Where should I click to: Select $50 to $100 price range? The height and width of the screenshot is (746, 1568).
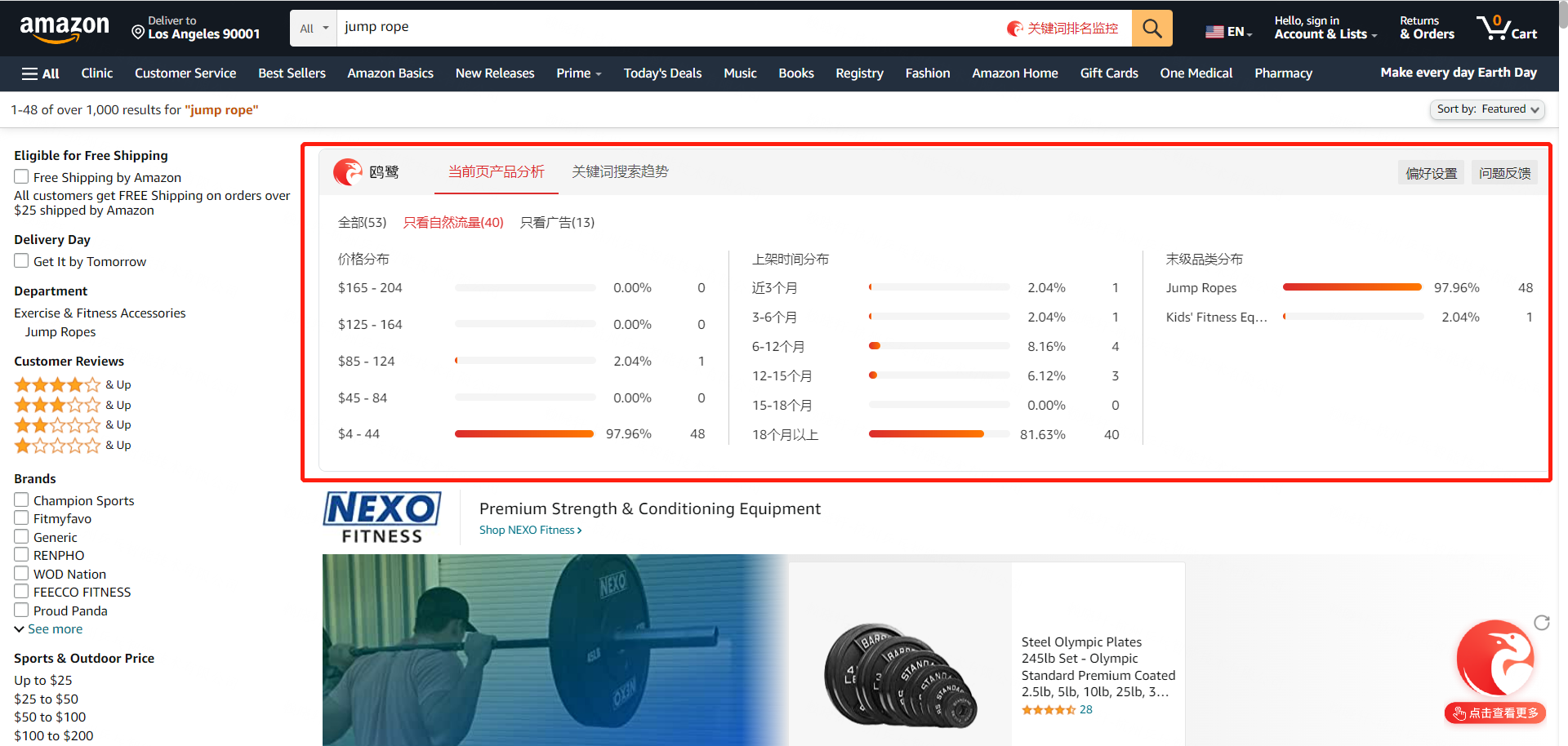click(x=50, y=717)
